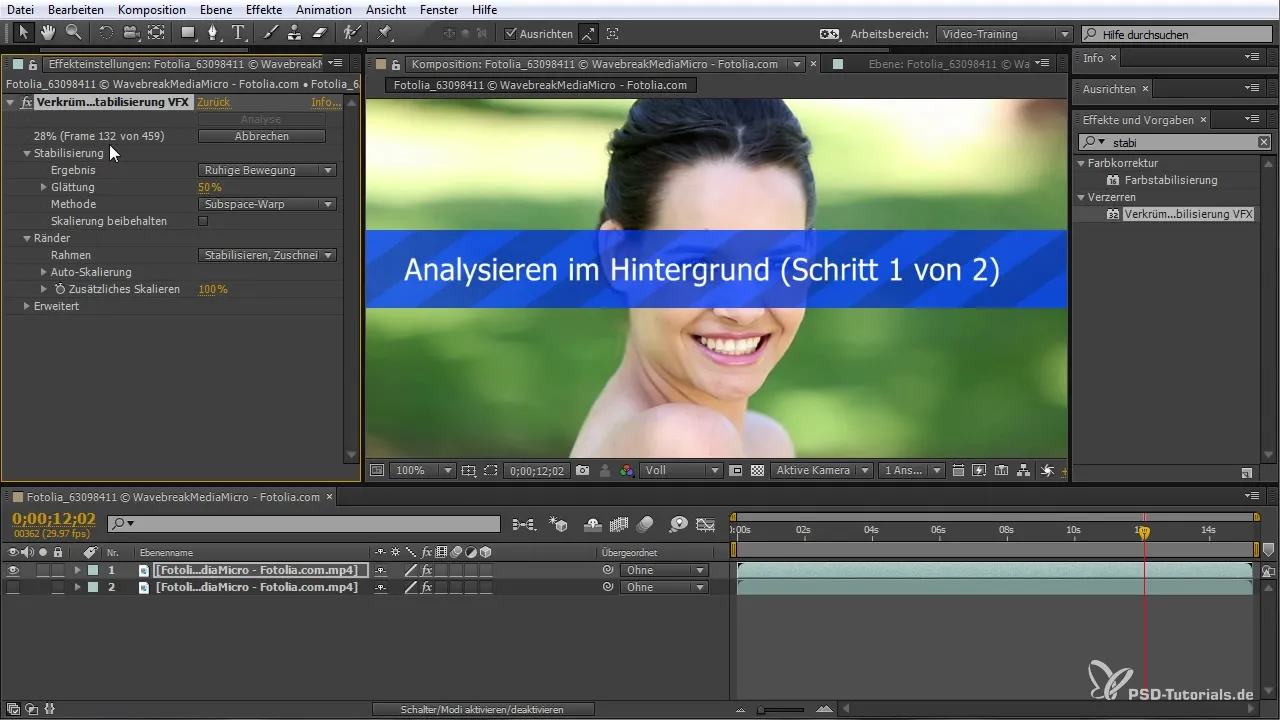1280x720 pixels.
Task: Expand the Auto-Skalierung section
Action: point(44,272)
